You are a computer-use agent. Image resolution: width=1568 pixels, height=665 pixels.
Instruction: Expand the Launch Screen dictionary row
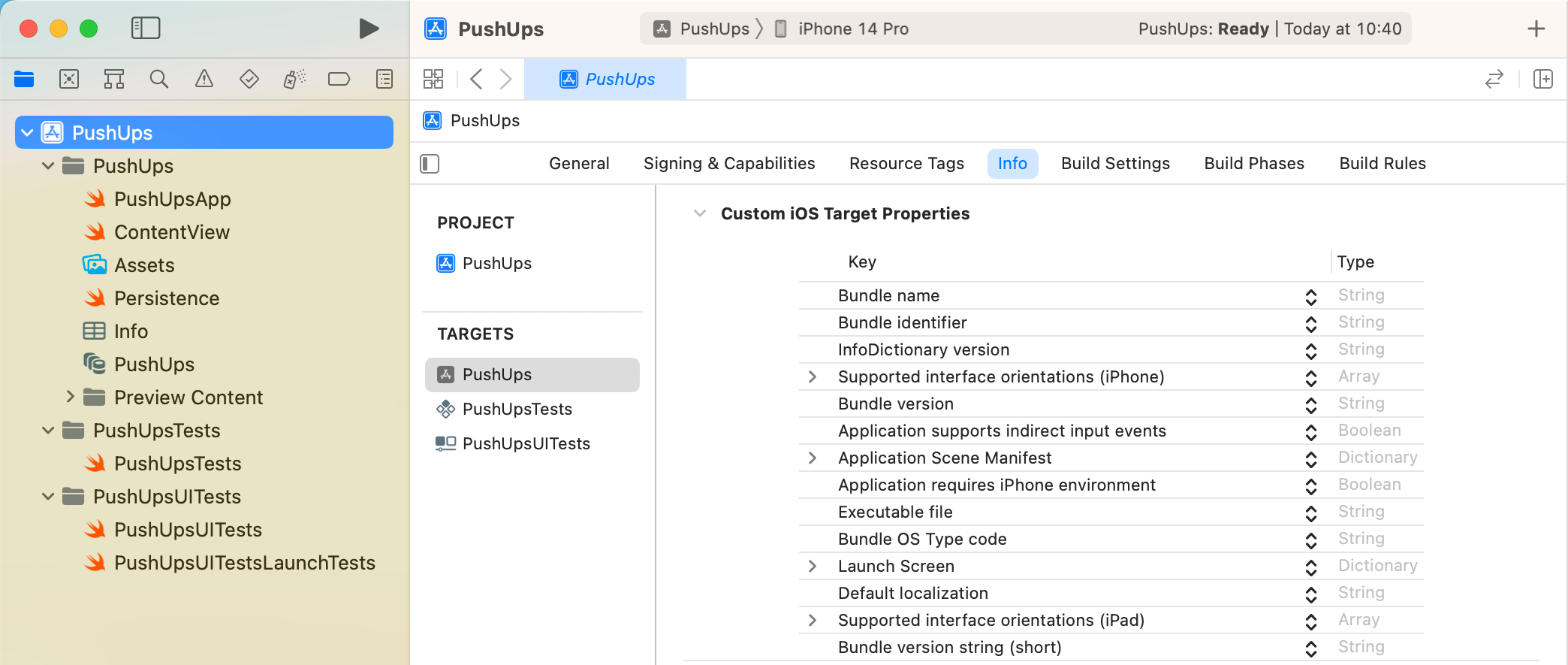click(812, 566)
